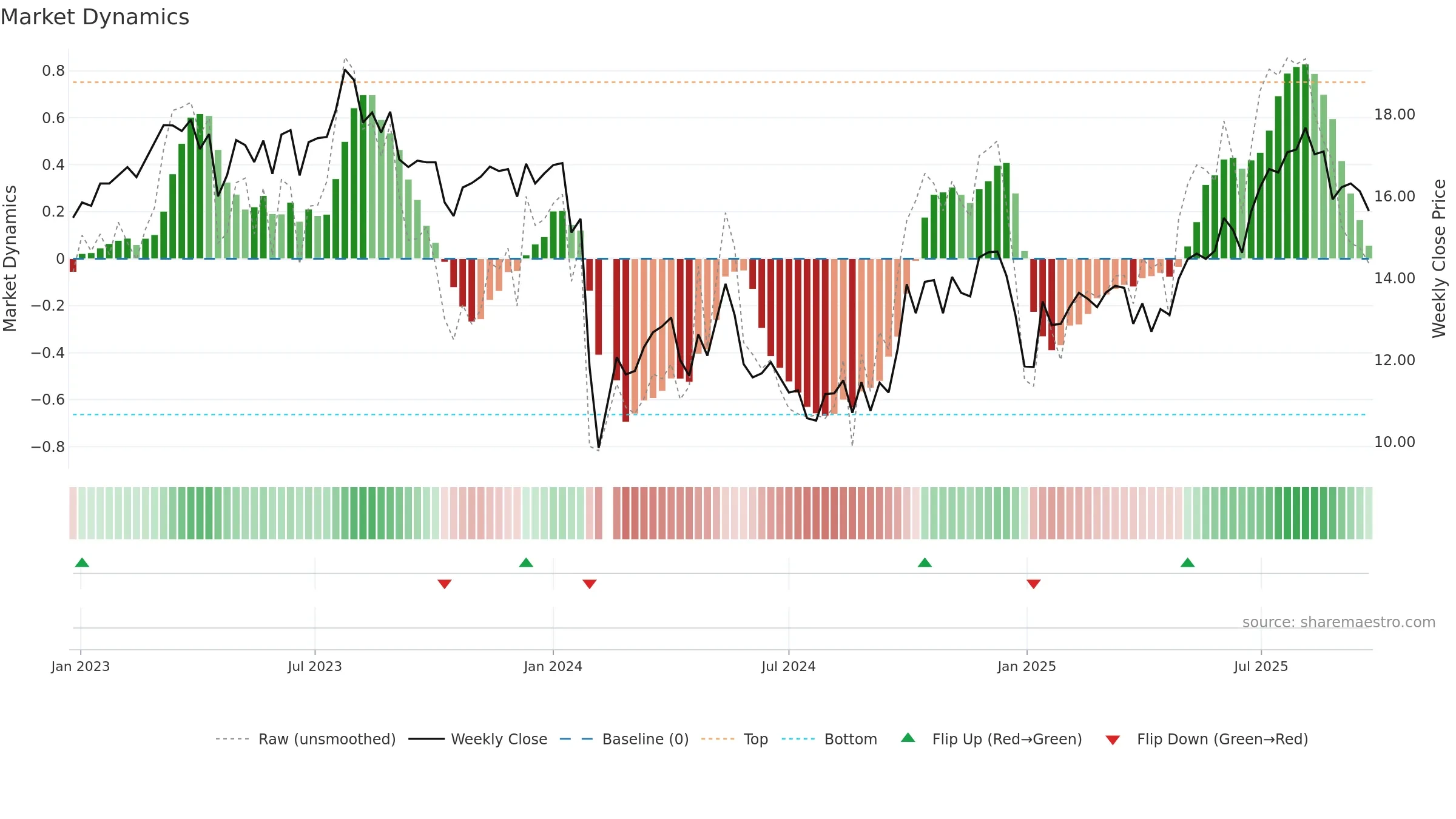Click the −0.6 left axis tick label

click(x=48, y=400)
